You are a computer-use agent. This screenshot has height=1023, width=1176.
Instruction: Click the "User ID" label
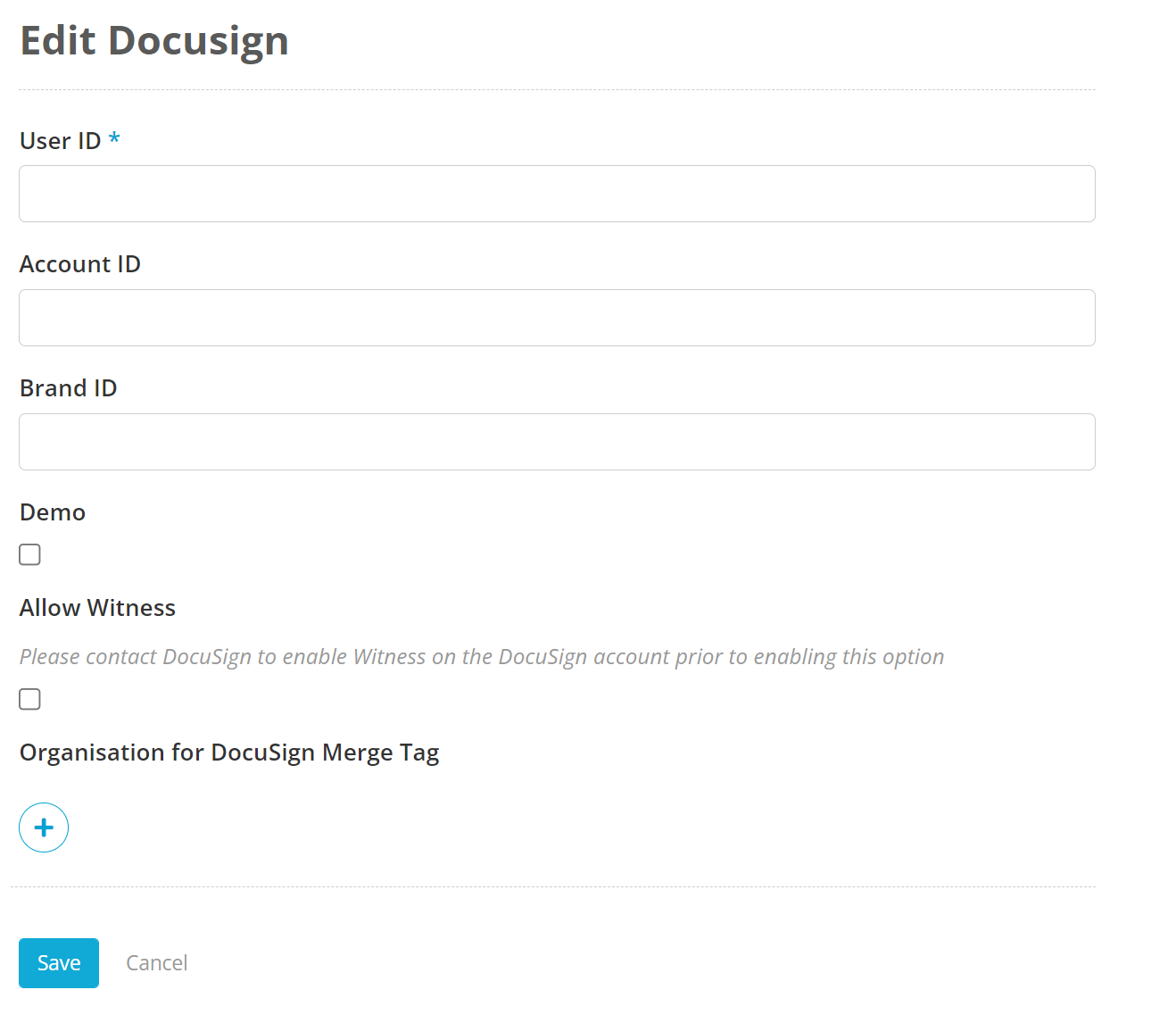pos(61,141)
